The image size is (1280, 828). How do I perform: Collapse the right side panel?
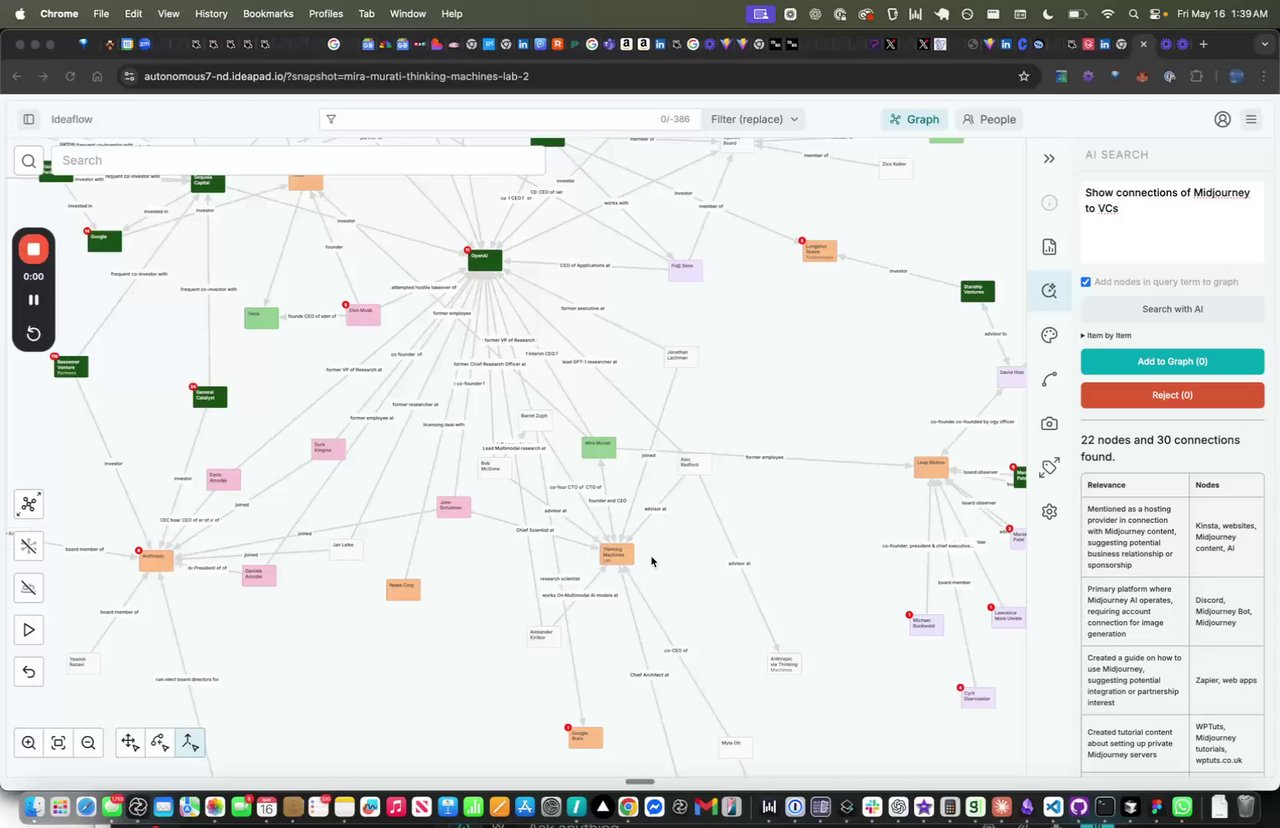coord(1049,158)
